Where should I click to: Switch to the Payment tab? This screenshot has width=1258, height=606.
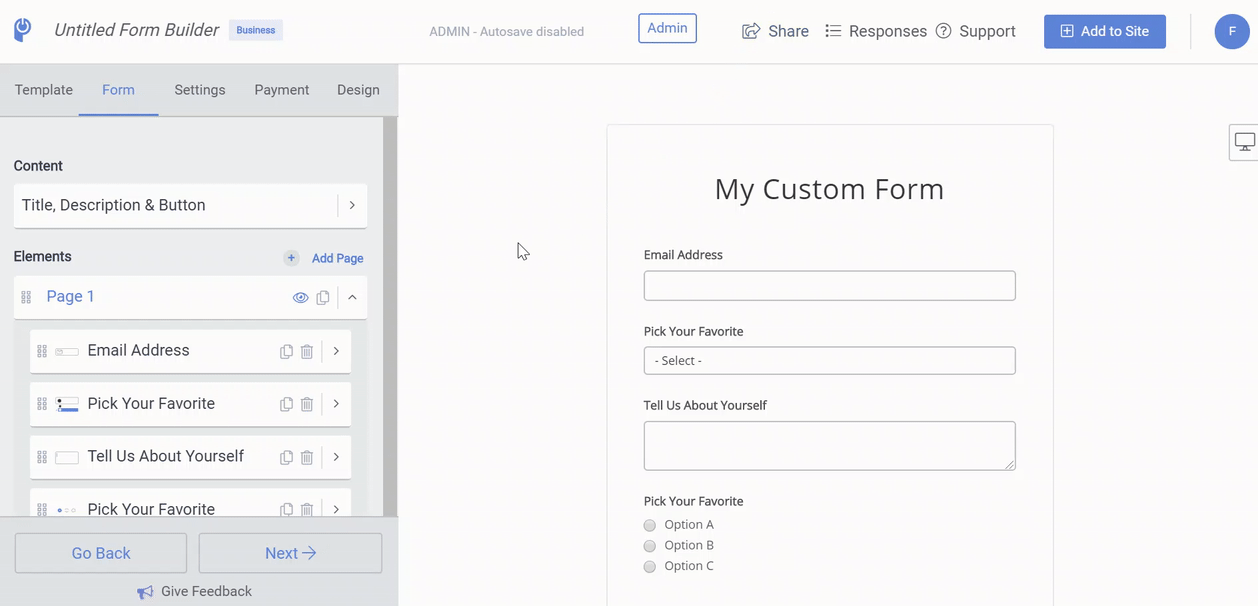(282, 90)
